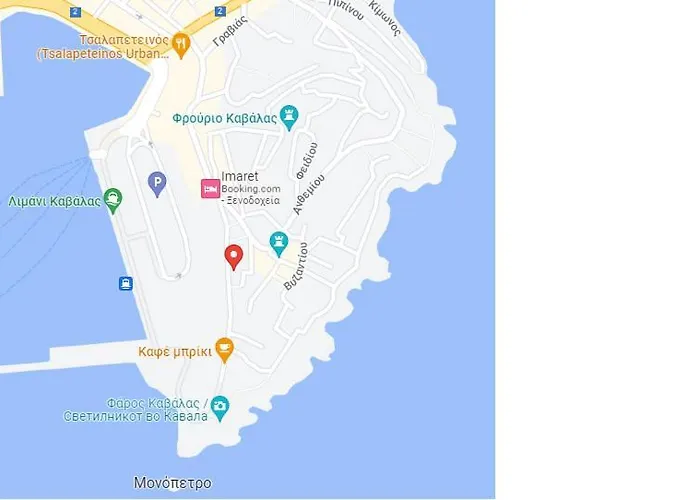Click the Φειδίου street label
The image size is (700, 500).
[307, 161]
